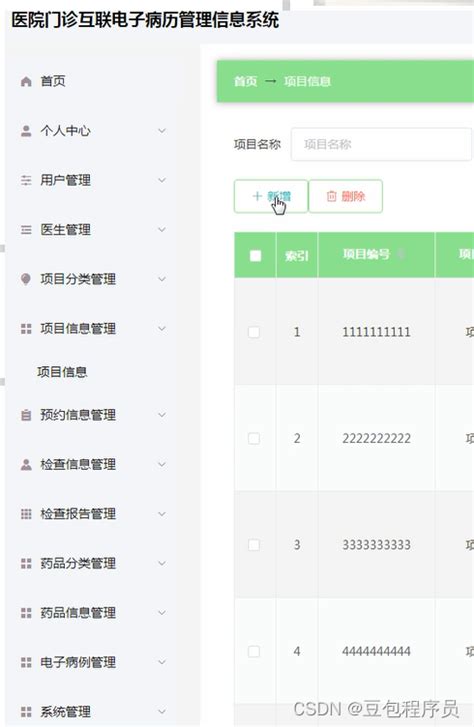Image resolution: width=474 pixels, height=727 pixels.
Task: Click the clipboard icon beside 预约信息管理
Action: (26, 415)
